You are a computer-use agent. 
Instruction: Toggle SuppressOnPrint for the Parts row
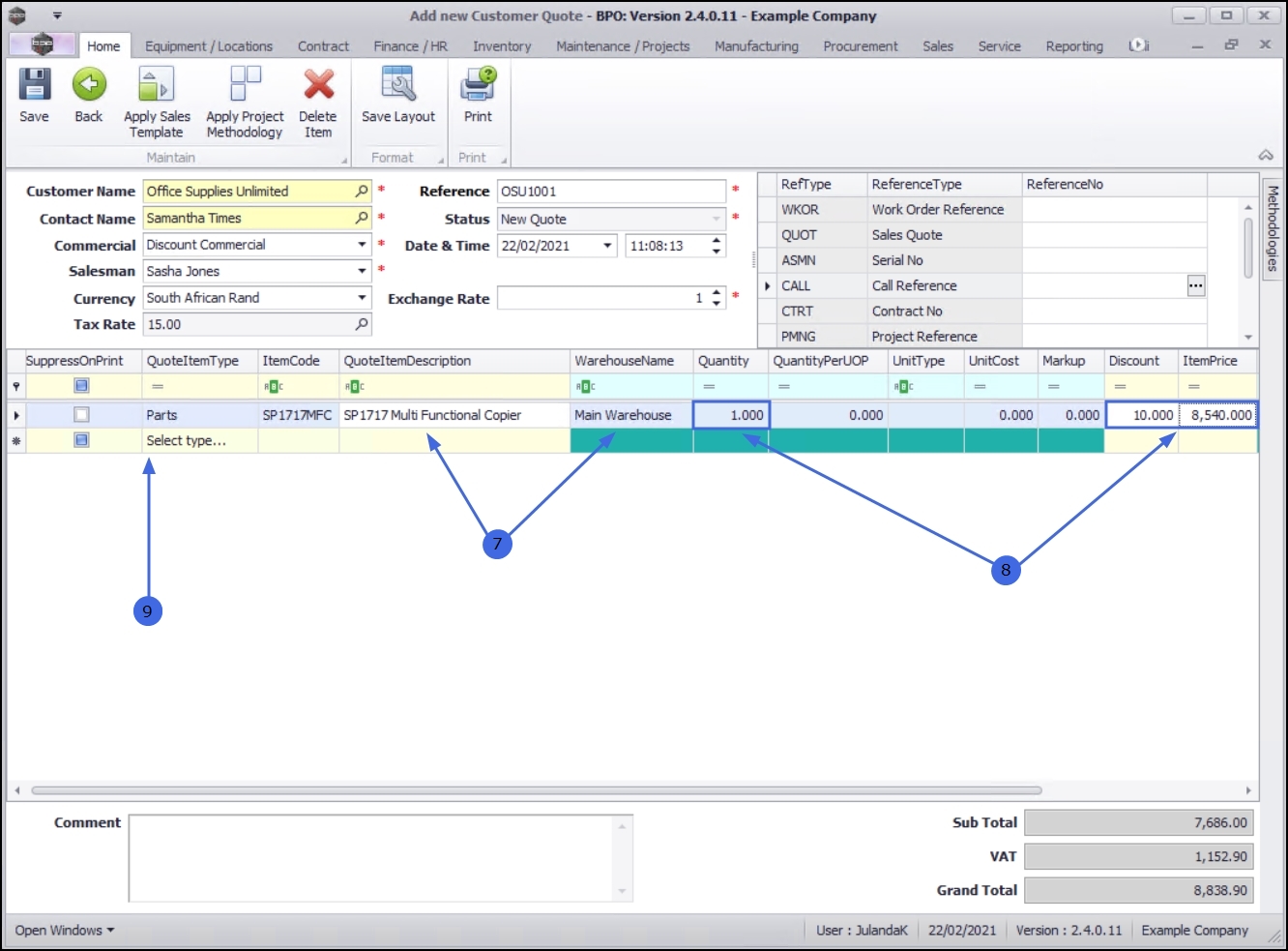coord(82,415)
